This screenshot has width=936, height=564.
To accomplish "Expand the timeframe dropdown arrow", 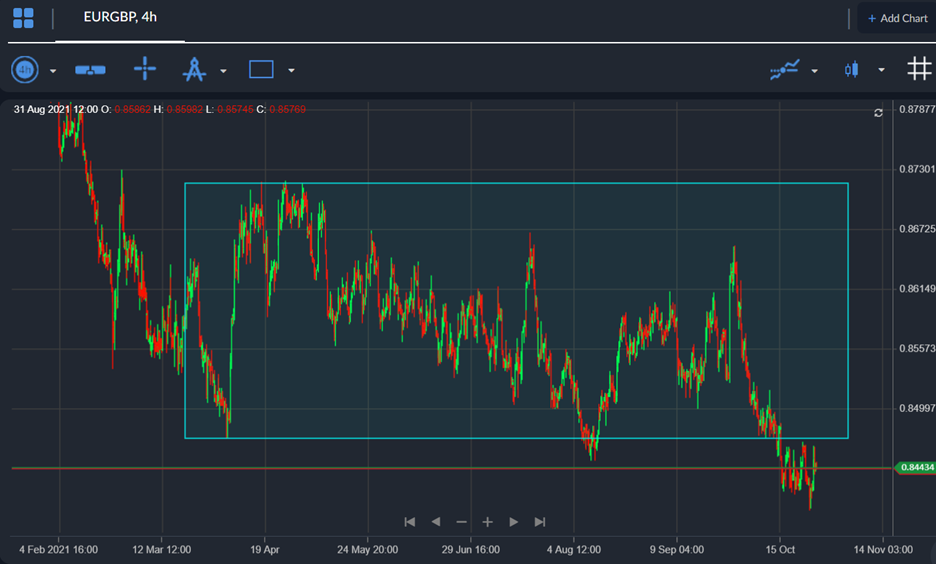I will pos(53,71).
